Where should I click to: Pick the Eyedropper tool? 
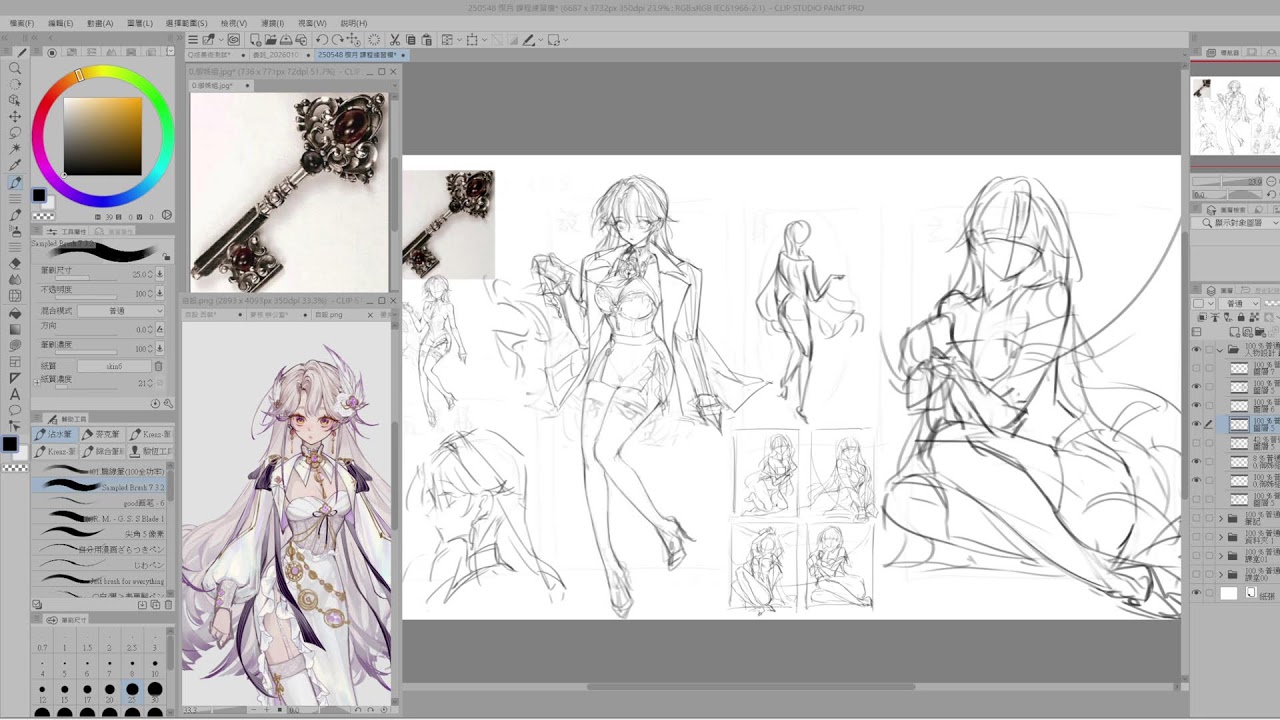point(15,165)
